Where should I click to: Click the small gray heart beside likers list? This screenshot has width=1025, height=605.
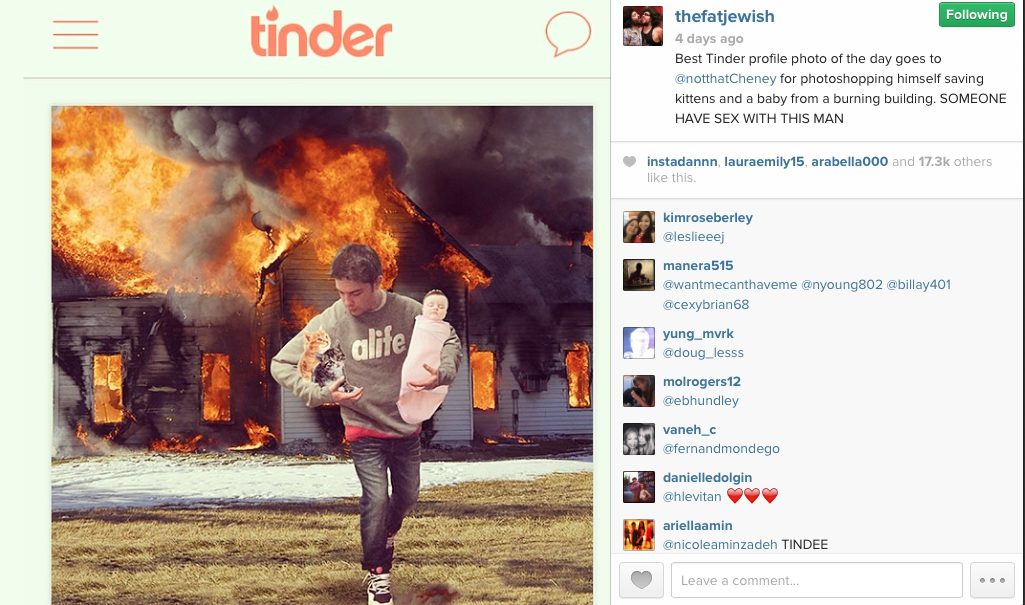630,161
